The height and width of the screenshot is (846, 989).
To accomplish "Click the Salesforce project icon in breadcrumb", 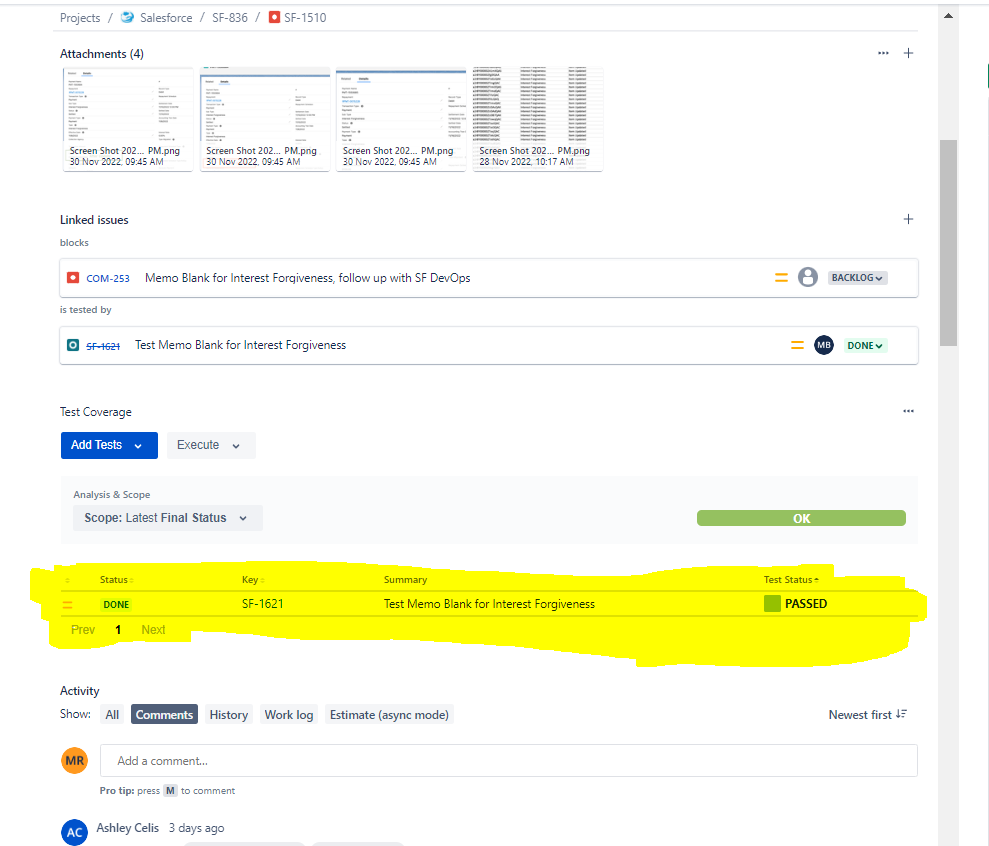I will pyautogui.click(x=126, y=17).
